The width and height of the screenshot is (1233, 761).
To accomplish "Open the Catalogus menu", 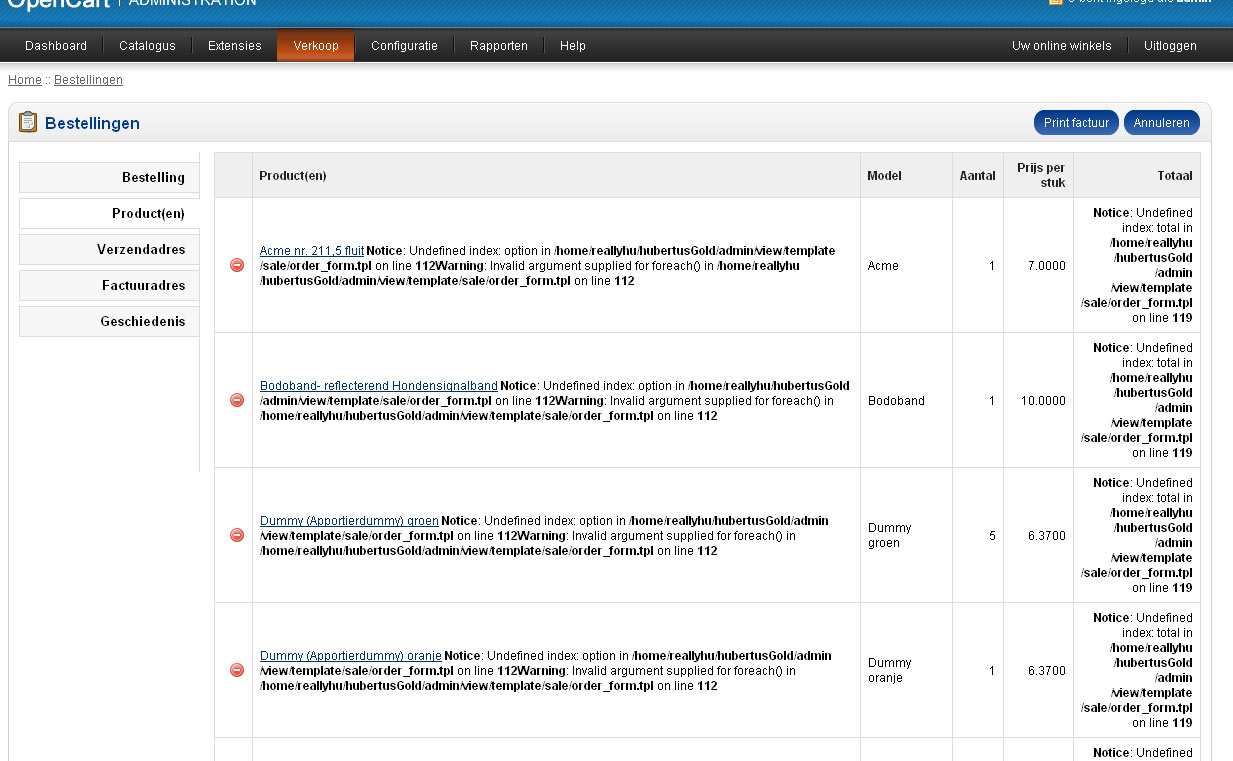I will pyautogui.click(x=147, y=46).
